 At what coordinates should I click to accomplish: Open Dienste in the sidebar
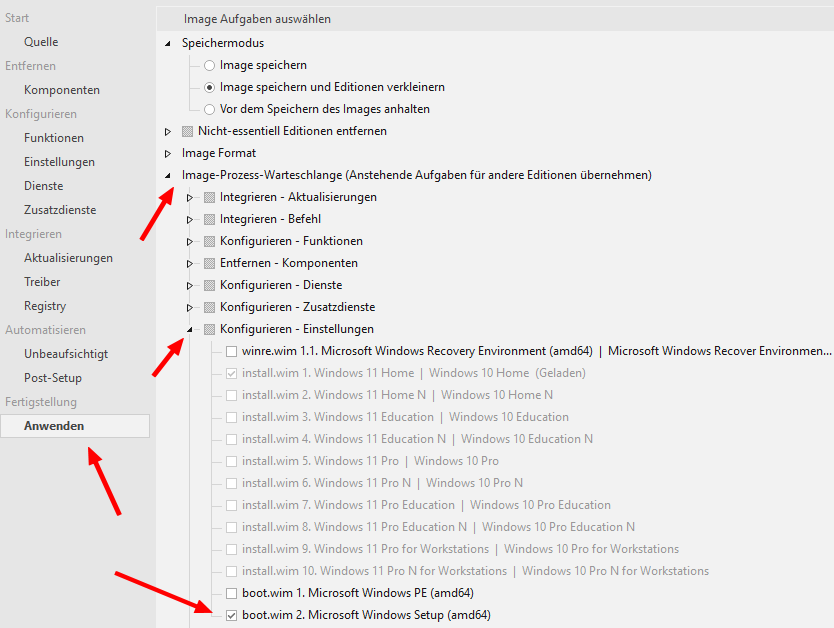(x=44, y=186)
